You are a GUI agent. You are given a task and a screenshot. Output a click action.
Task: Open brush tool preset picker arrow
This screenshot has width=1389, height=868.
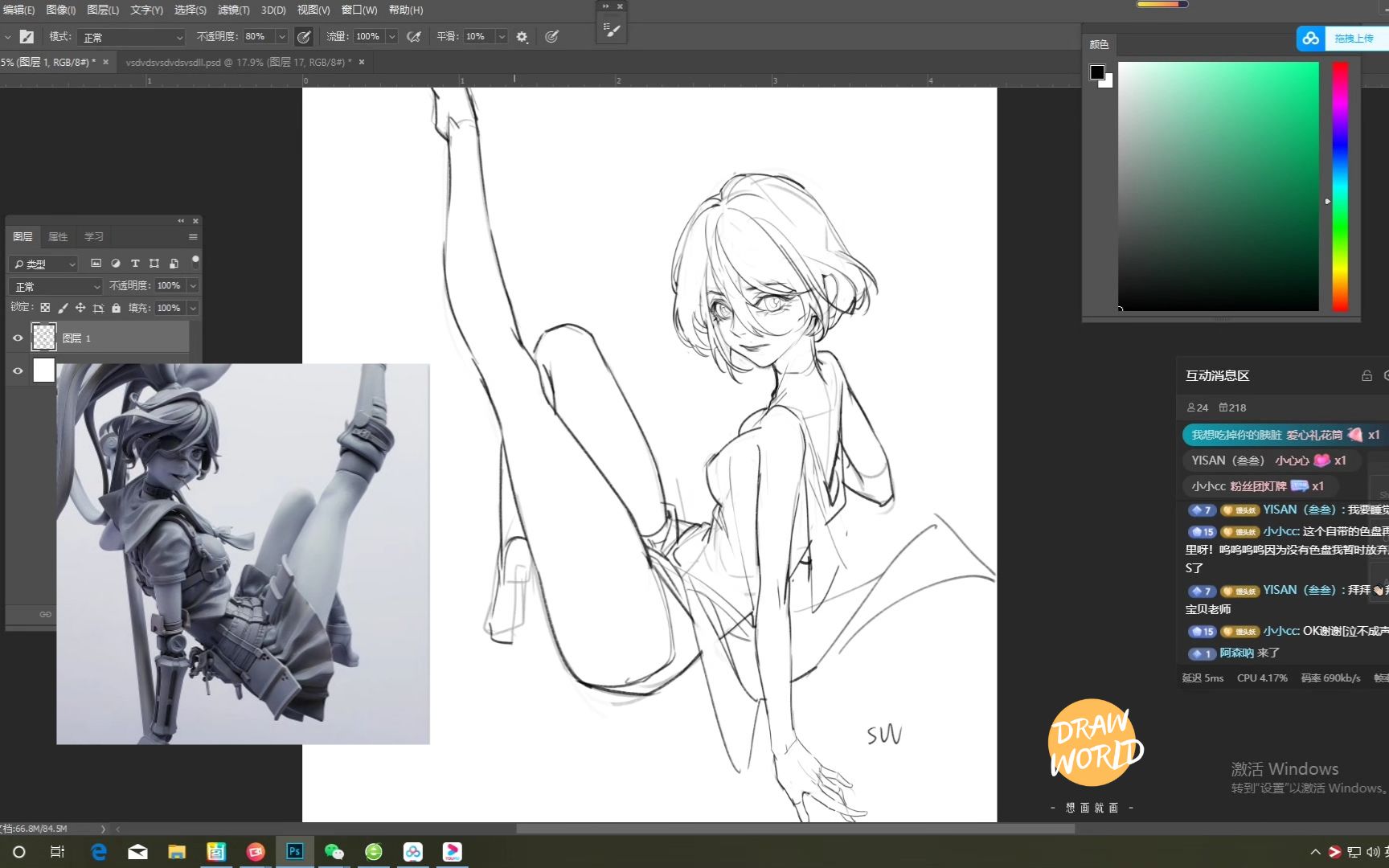(x=8, y=37)
